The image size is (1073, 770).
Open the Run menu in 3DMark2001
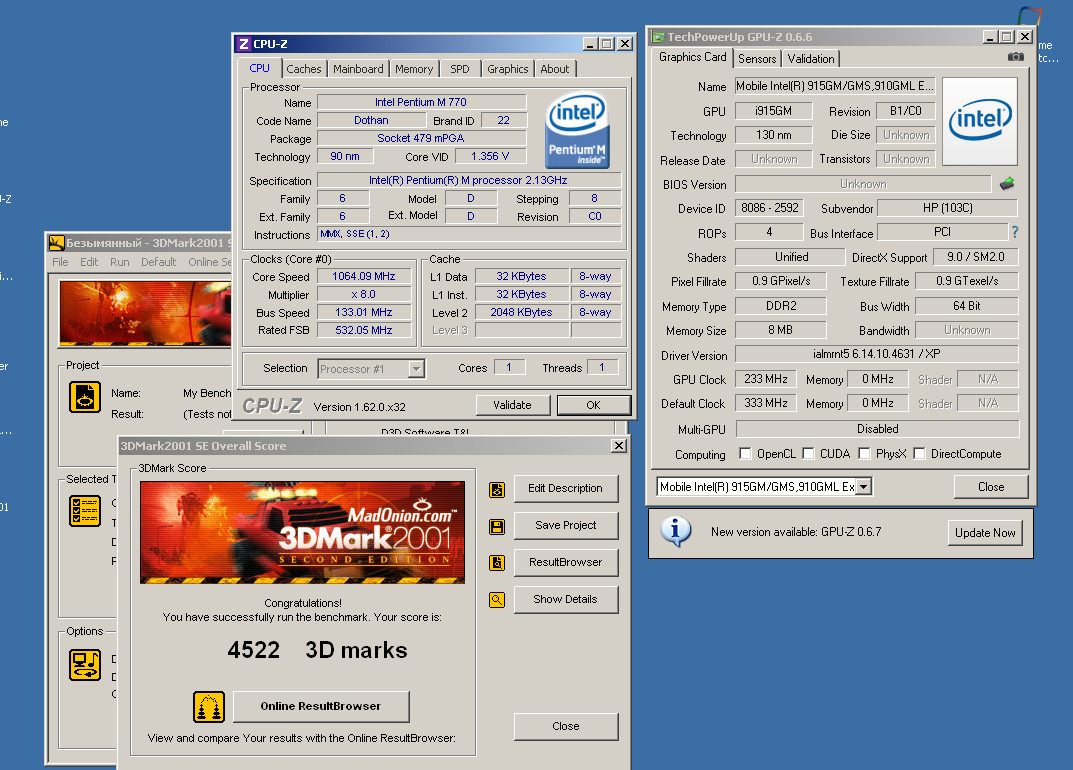point(120,262)
